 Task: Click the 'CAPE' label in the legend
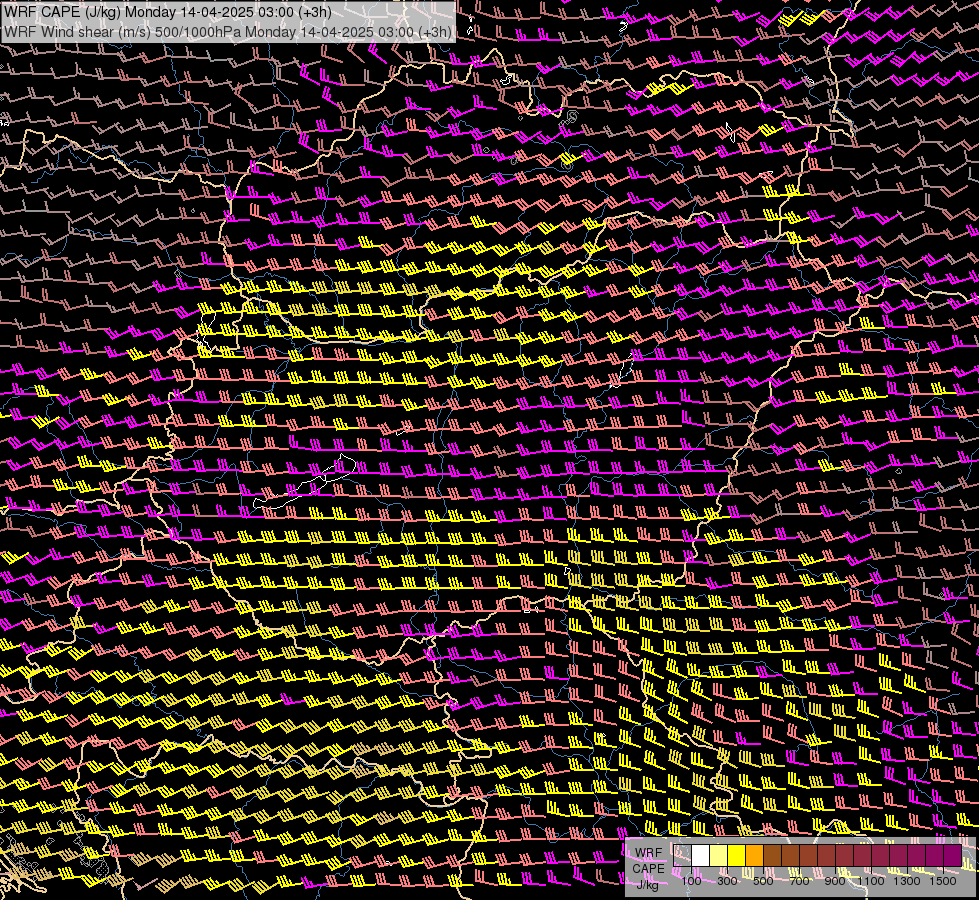point(648,869)
